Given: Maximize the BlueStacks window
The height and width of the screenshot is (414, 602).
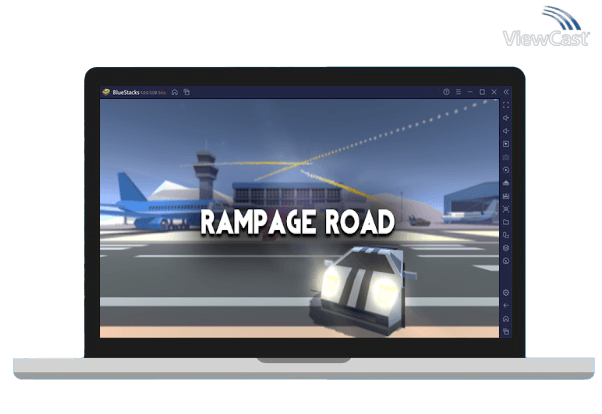Looking at the screenshot, I should click(x=482, y=92).
